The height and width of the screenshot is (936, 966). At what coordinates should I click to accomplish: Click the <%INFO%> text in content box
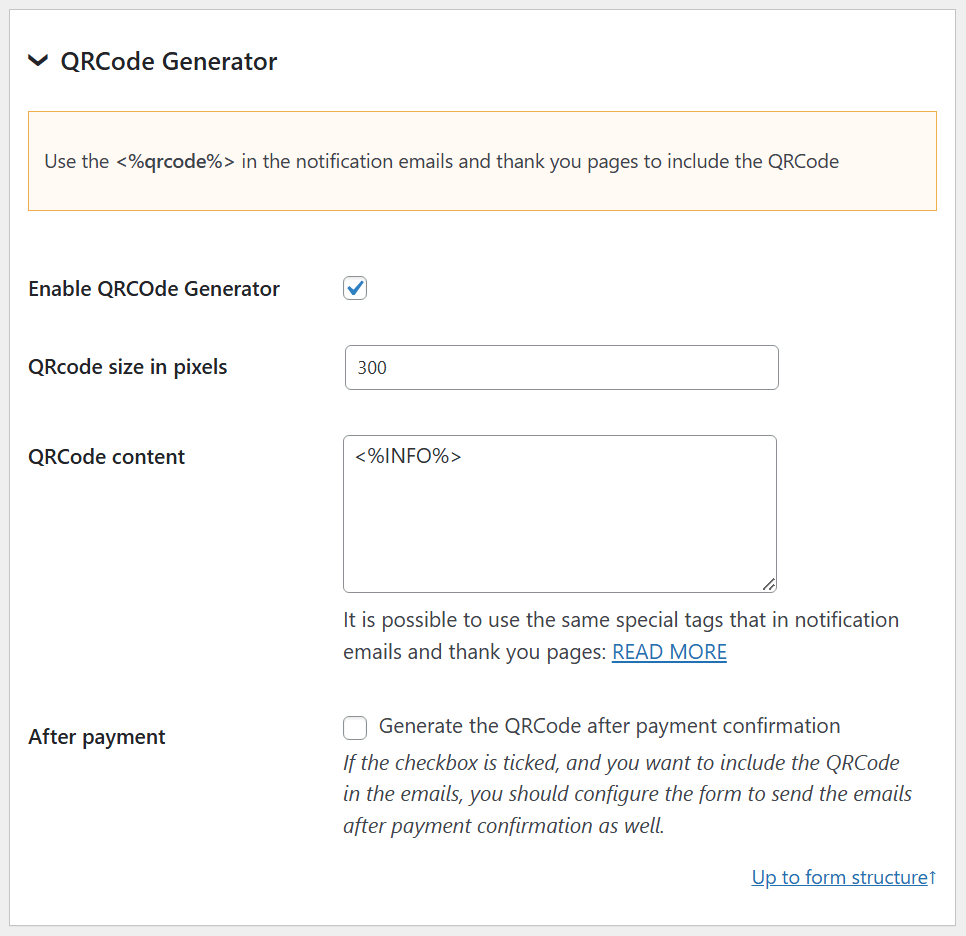[408, 456]
